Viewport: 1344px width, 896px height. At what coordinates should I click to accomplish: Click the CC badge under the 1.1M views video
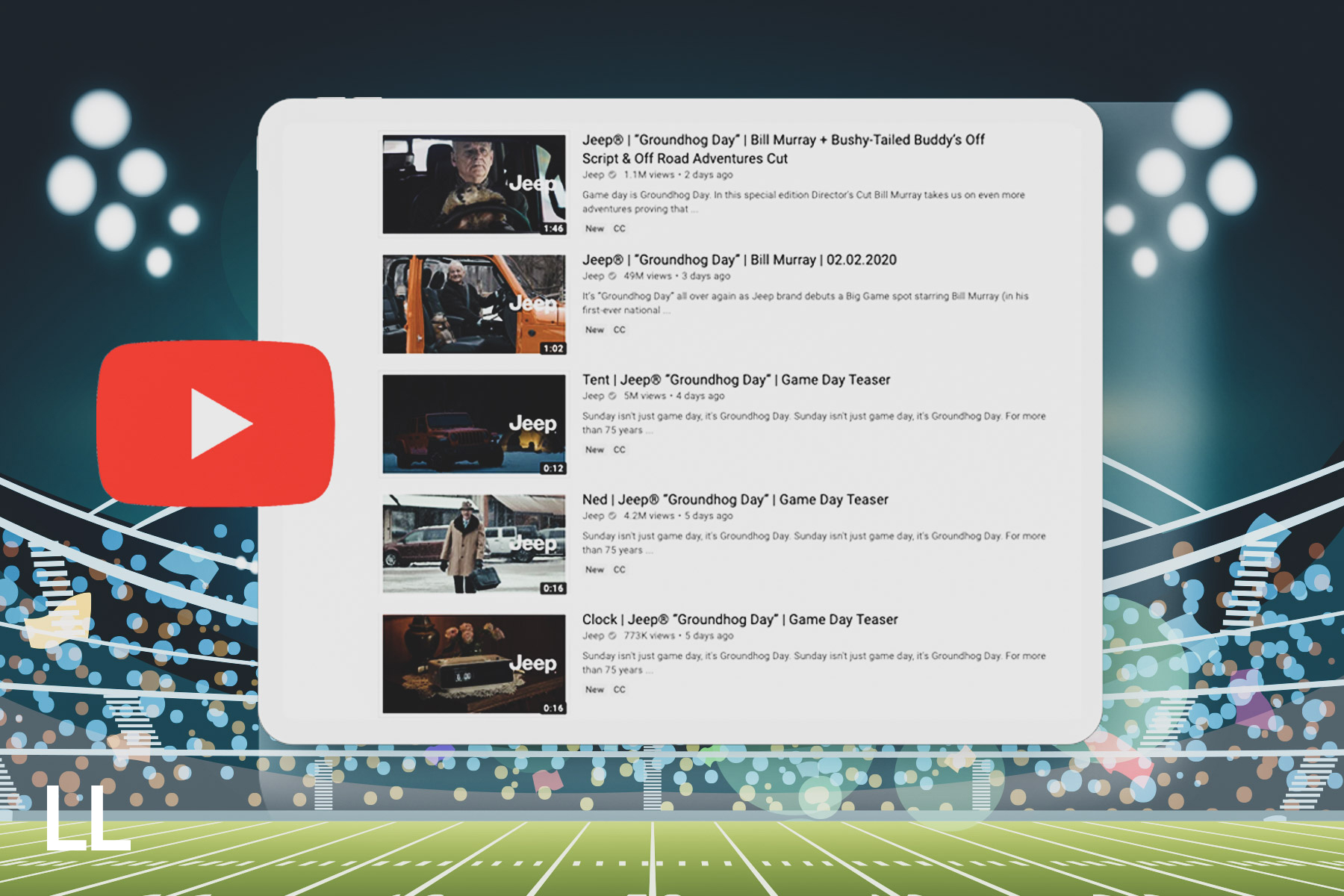[620, 228]
